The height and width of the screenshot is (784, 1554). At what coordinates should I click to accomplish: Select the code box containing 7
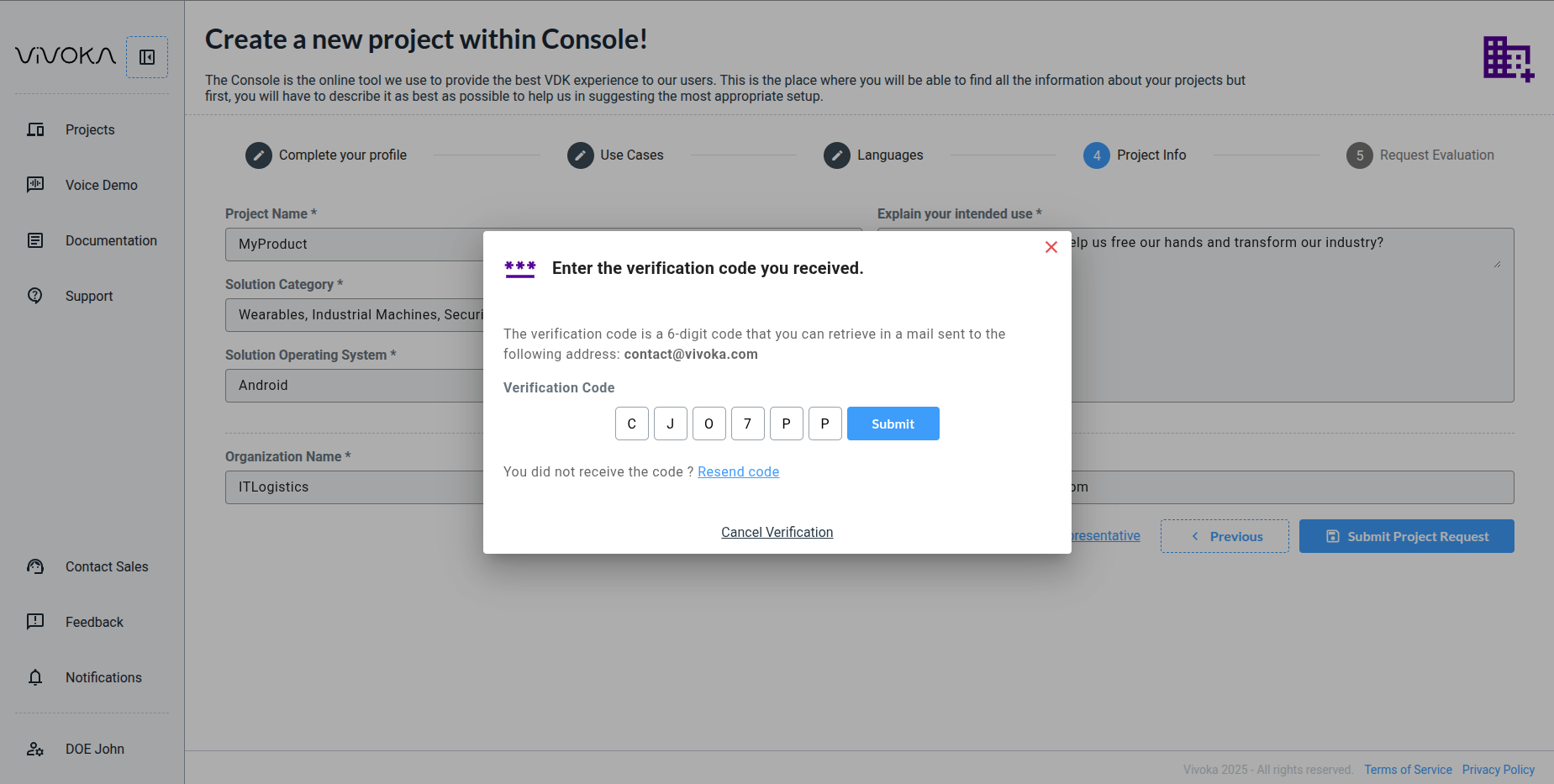pyautogui.click(x=748, y=424)
